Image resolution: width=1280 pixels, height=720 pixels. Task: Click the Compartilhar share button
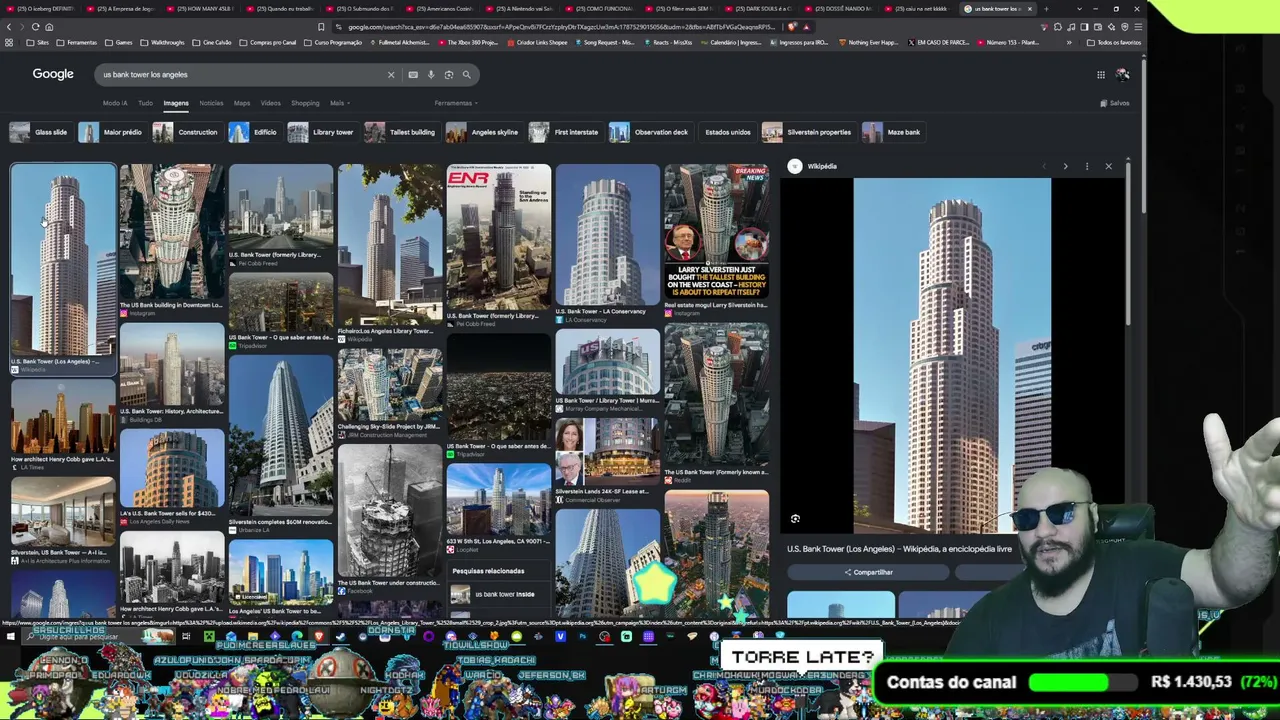pos(868,572)
